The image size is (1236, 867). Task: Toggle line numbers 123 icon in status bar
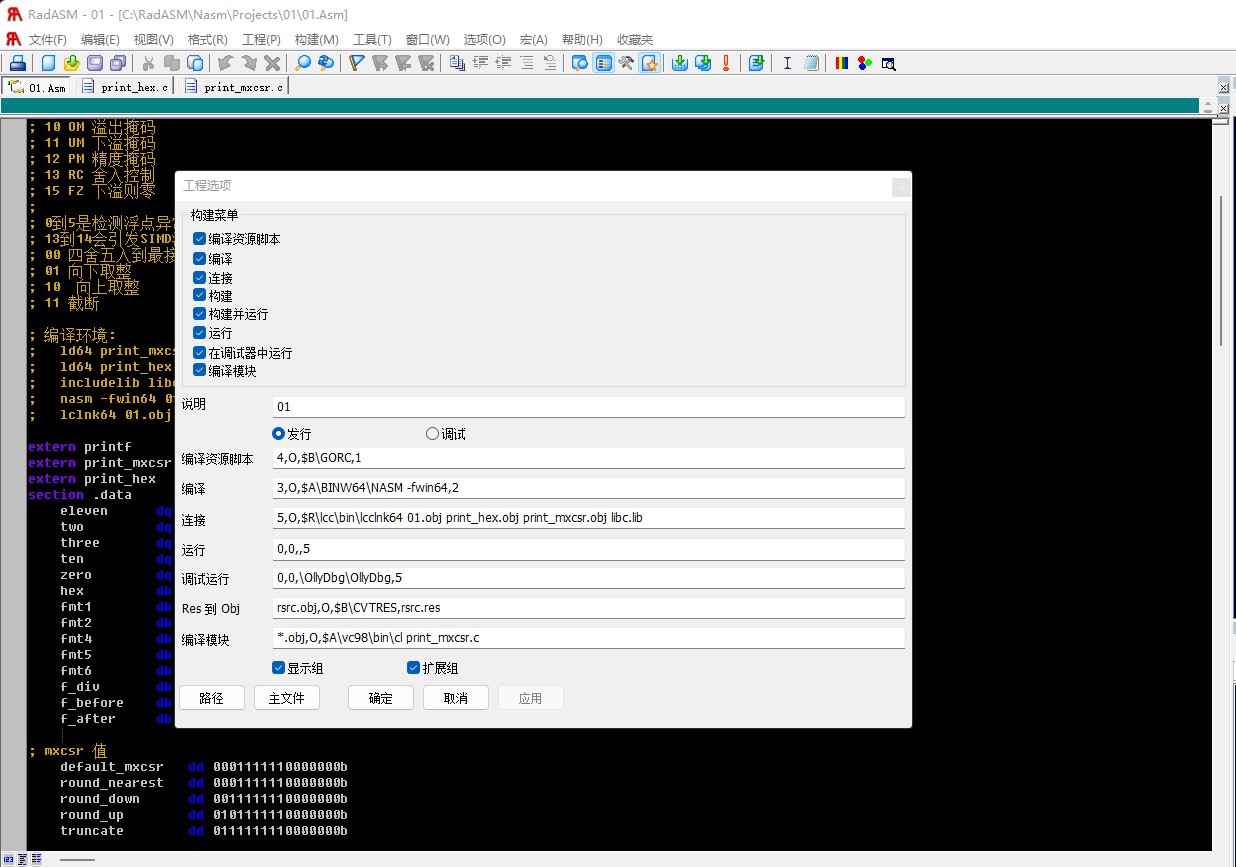(9, 859)
